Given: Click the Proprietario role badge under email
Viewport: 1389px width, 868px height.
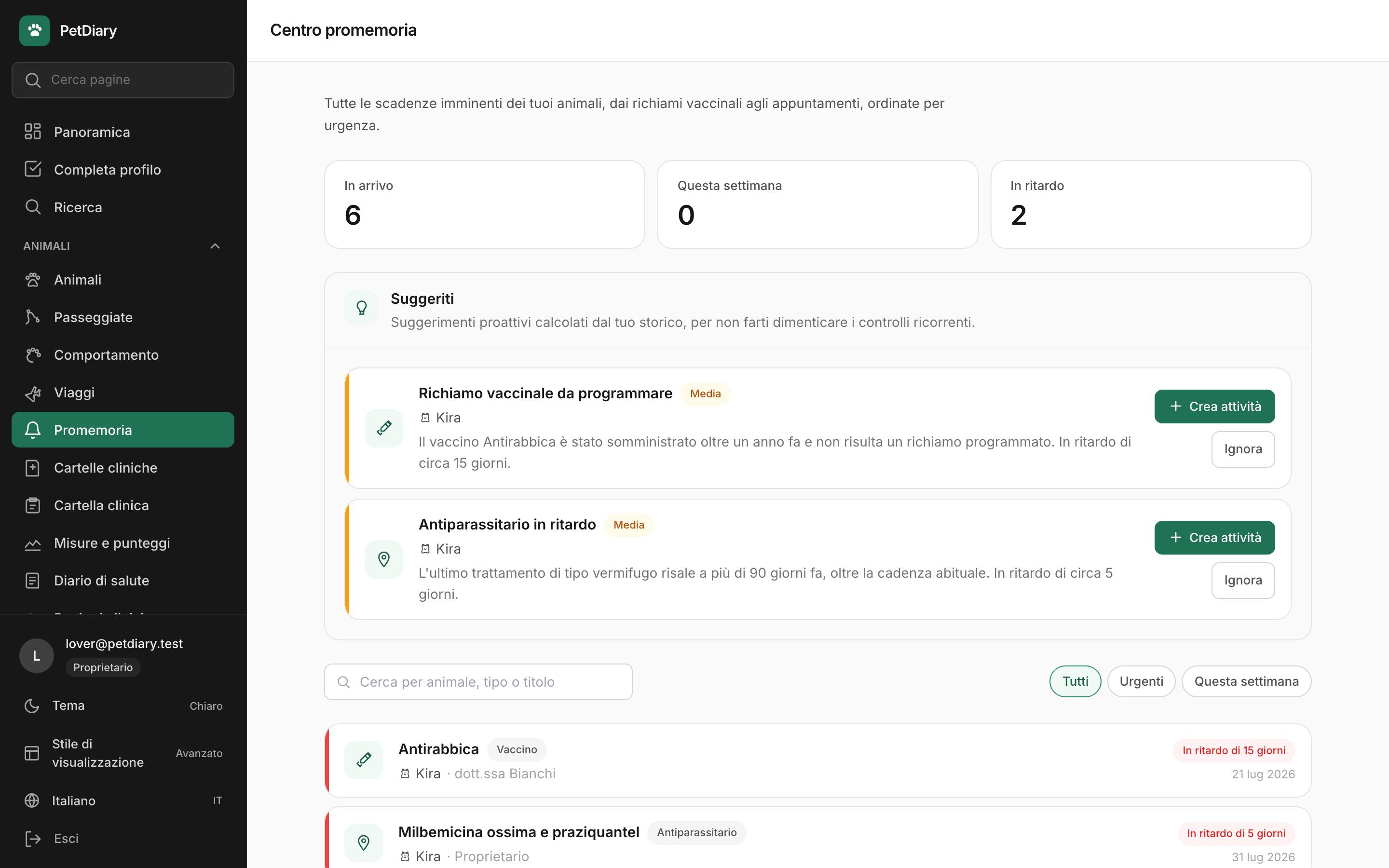Looking at the screenshot, I should pos(103,667).
